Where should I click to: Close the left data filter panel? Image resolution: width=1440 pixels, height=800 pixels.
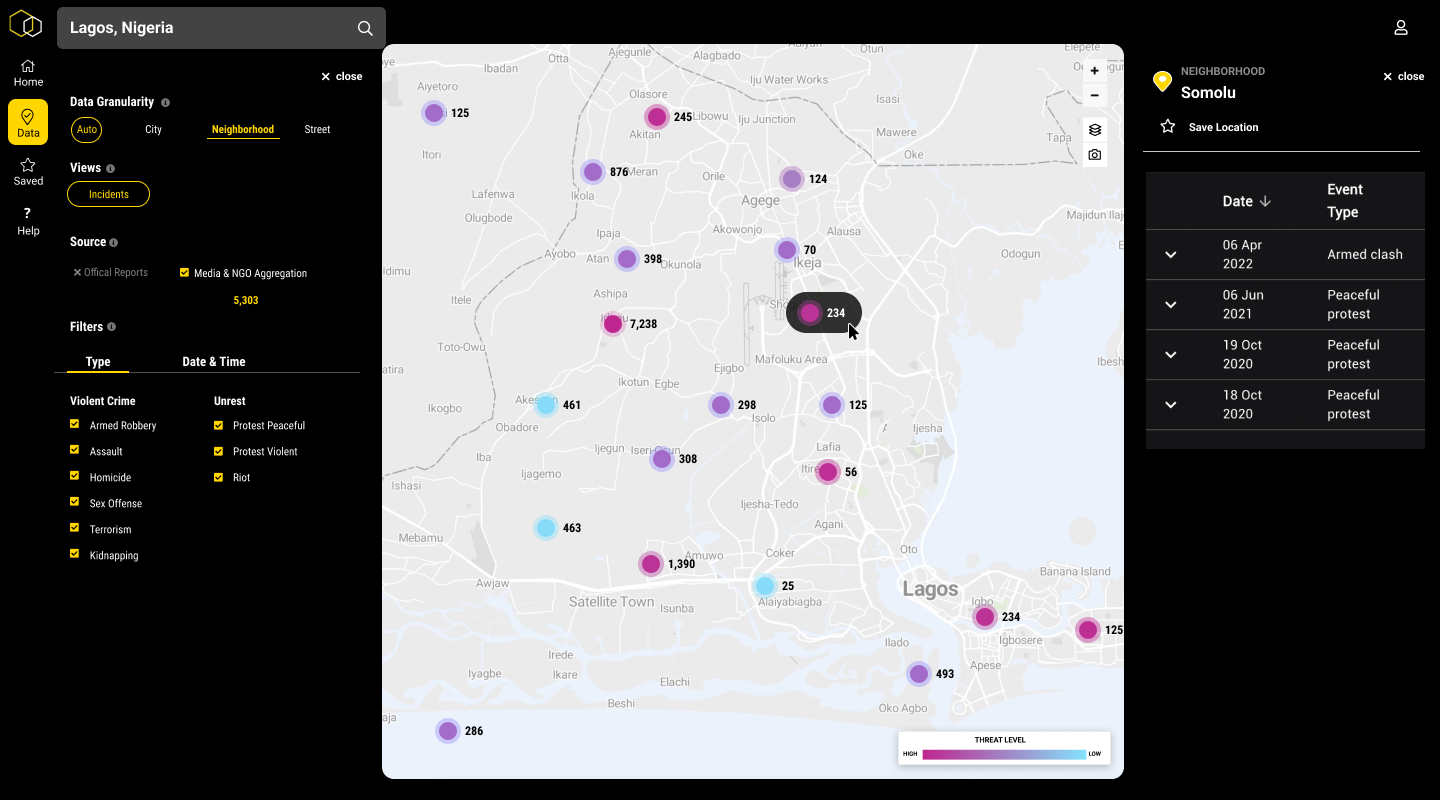[341, 76]
